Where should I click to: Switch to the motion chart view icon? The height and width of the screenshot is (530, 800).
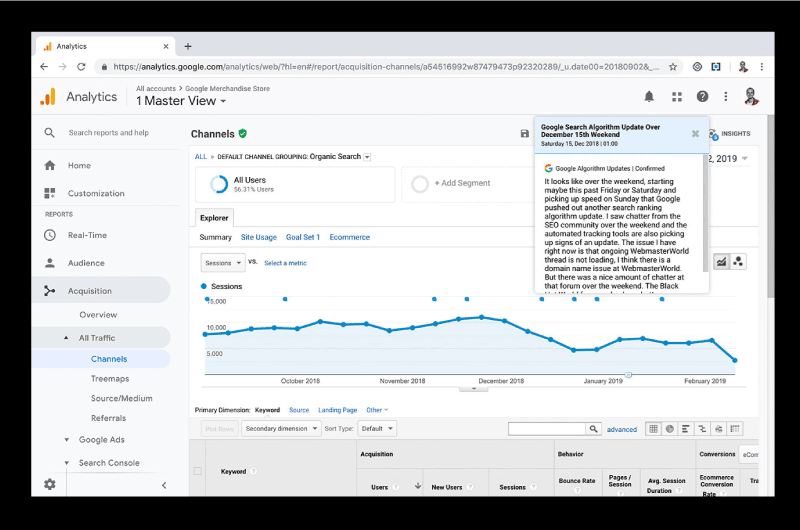738,262
